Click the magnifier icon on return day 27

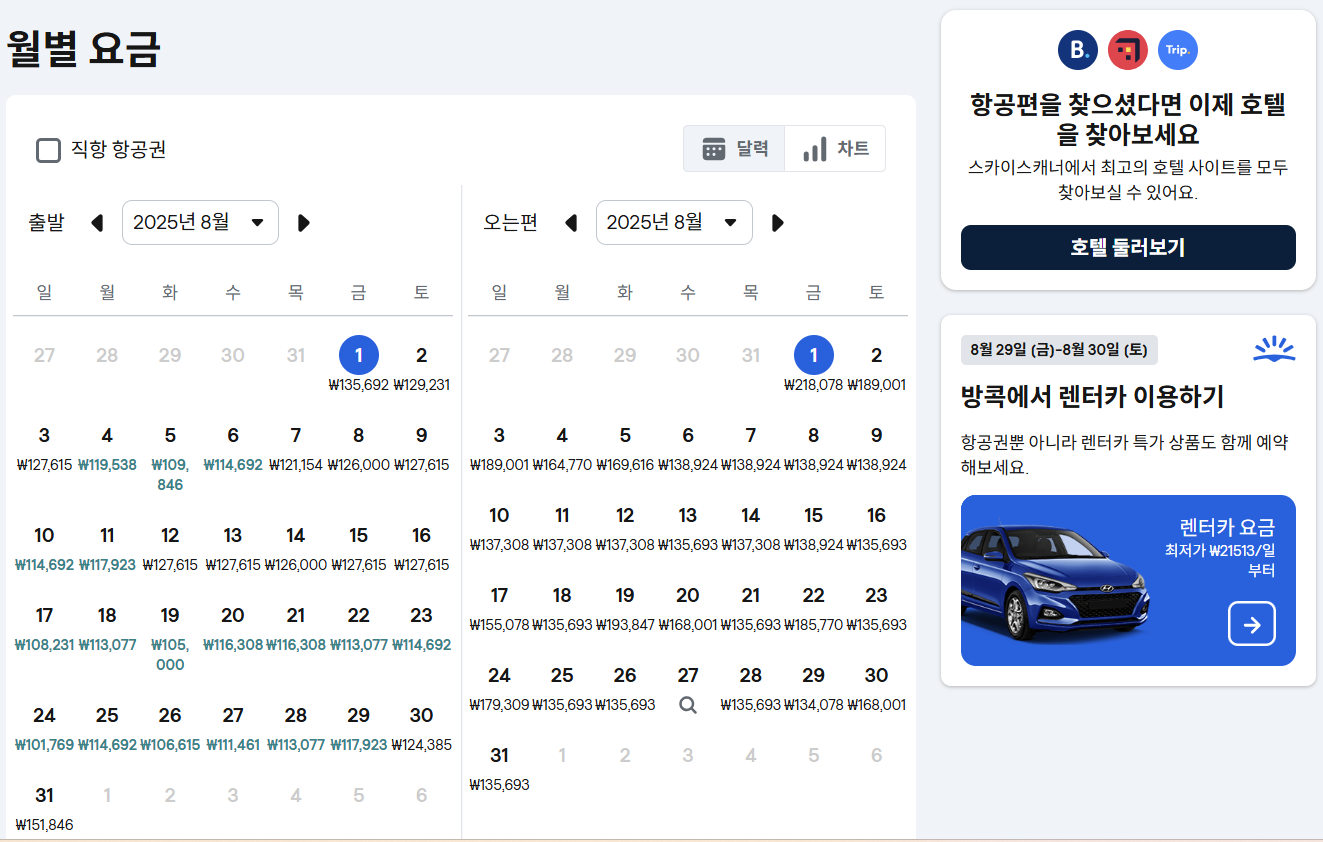(x=688, y=705)
